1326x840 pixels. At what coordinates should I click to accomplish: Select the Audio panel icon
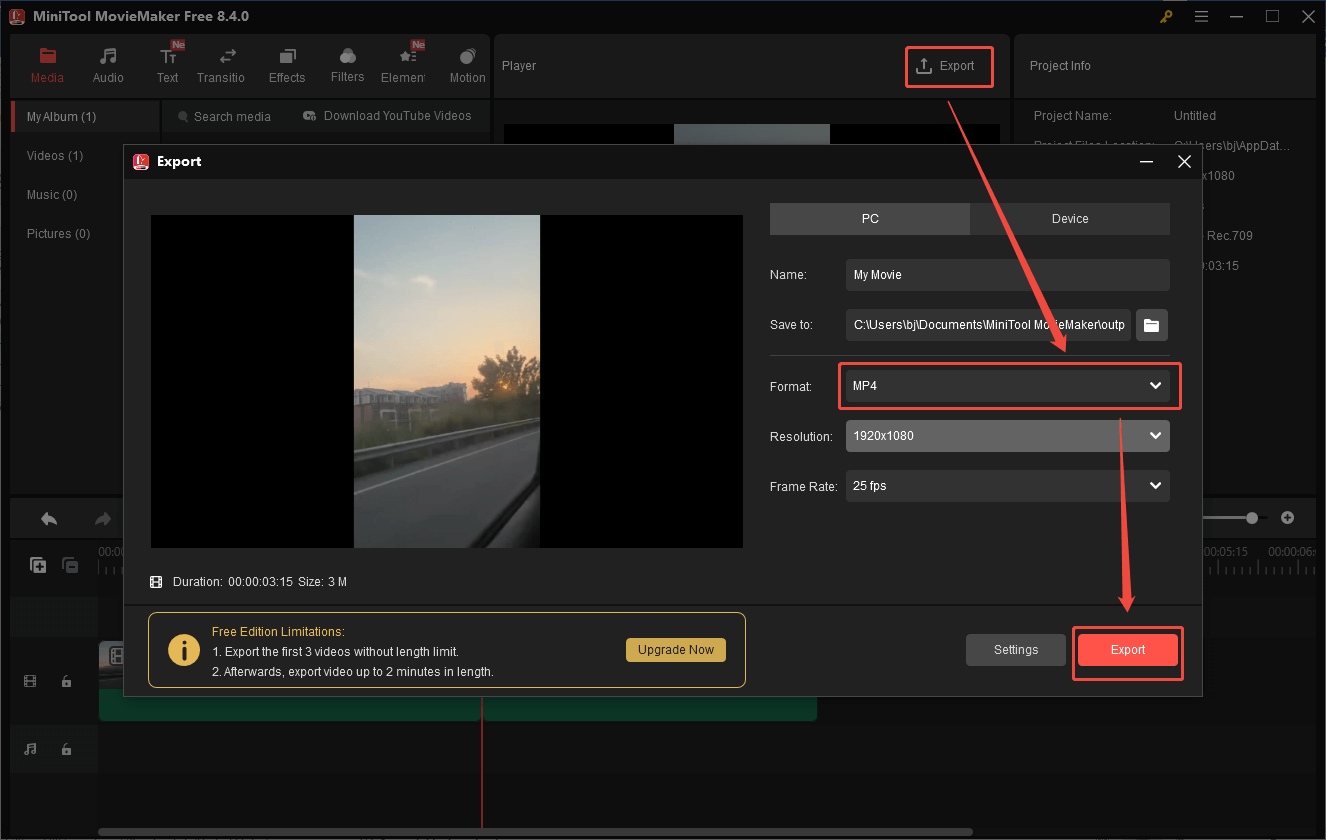(107, 63)
